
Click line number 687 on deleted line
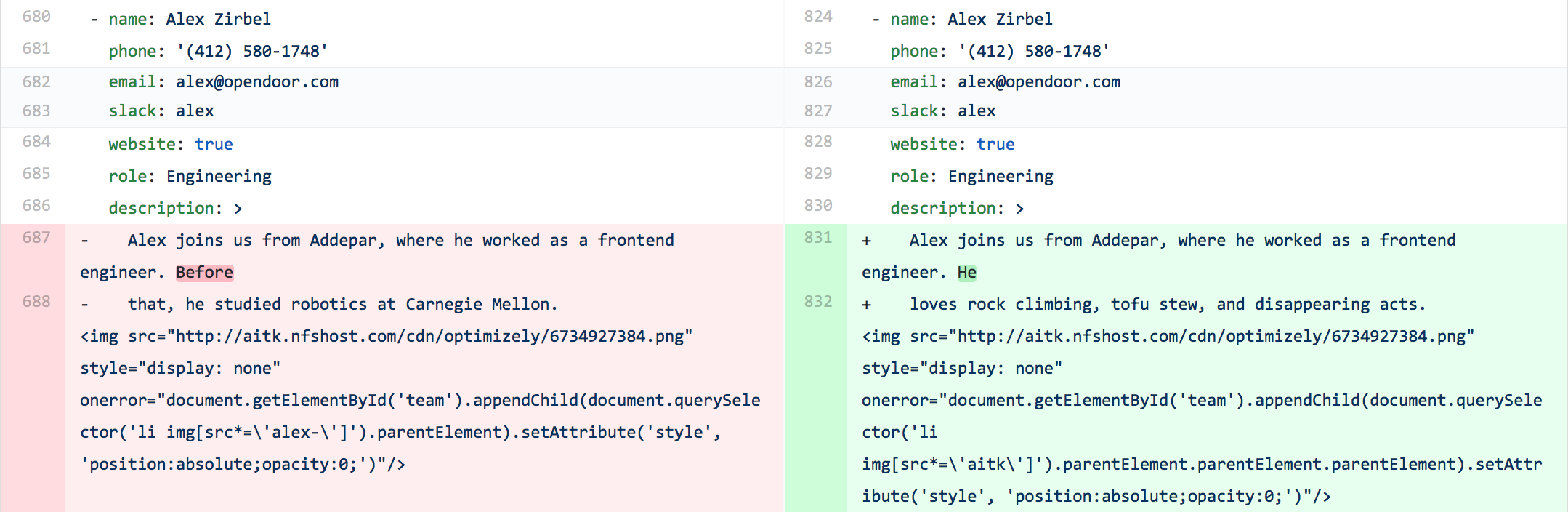coord(36,238)
